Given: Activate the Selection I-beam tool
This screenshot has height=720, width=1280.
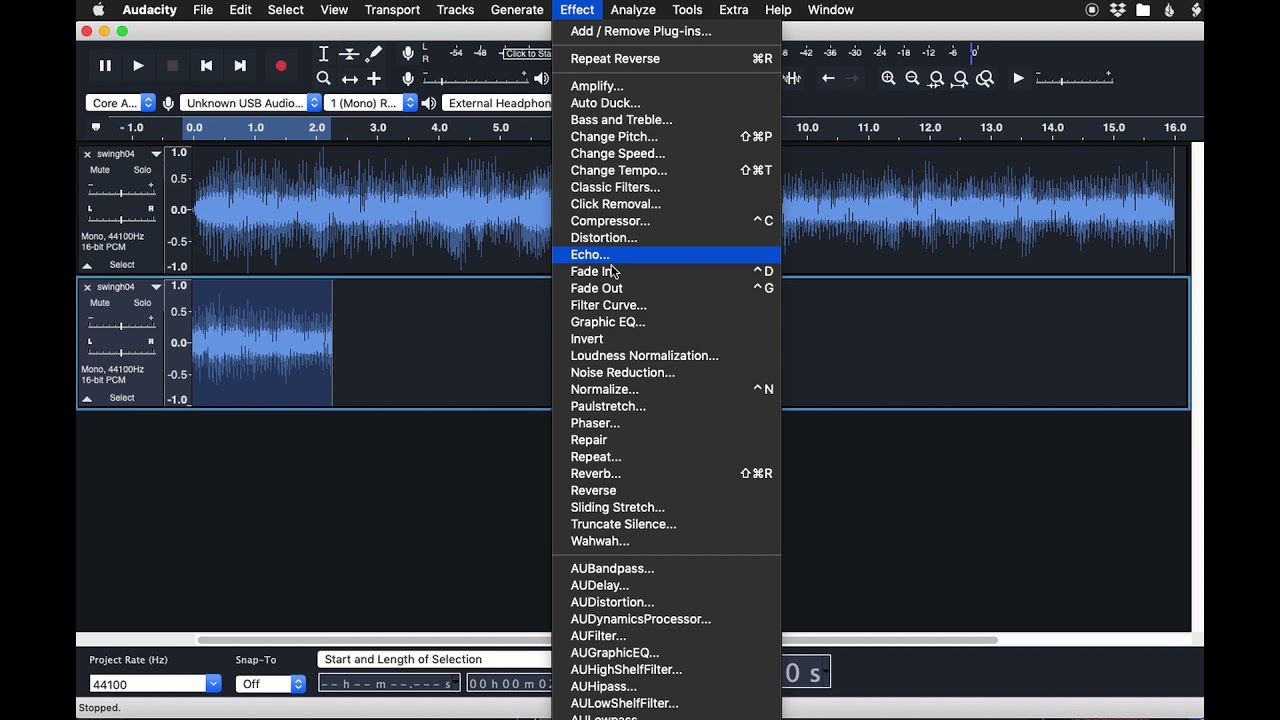Looking at the screenshot, I should pos(323,54).
